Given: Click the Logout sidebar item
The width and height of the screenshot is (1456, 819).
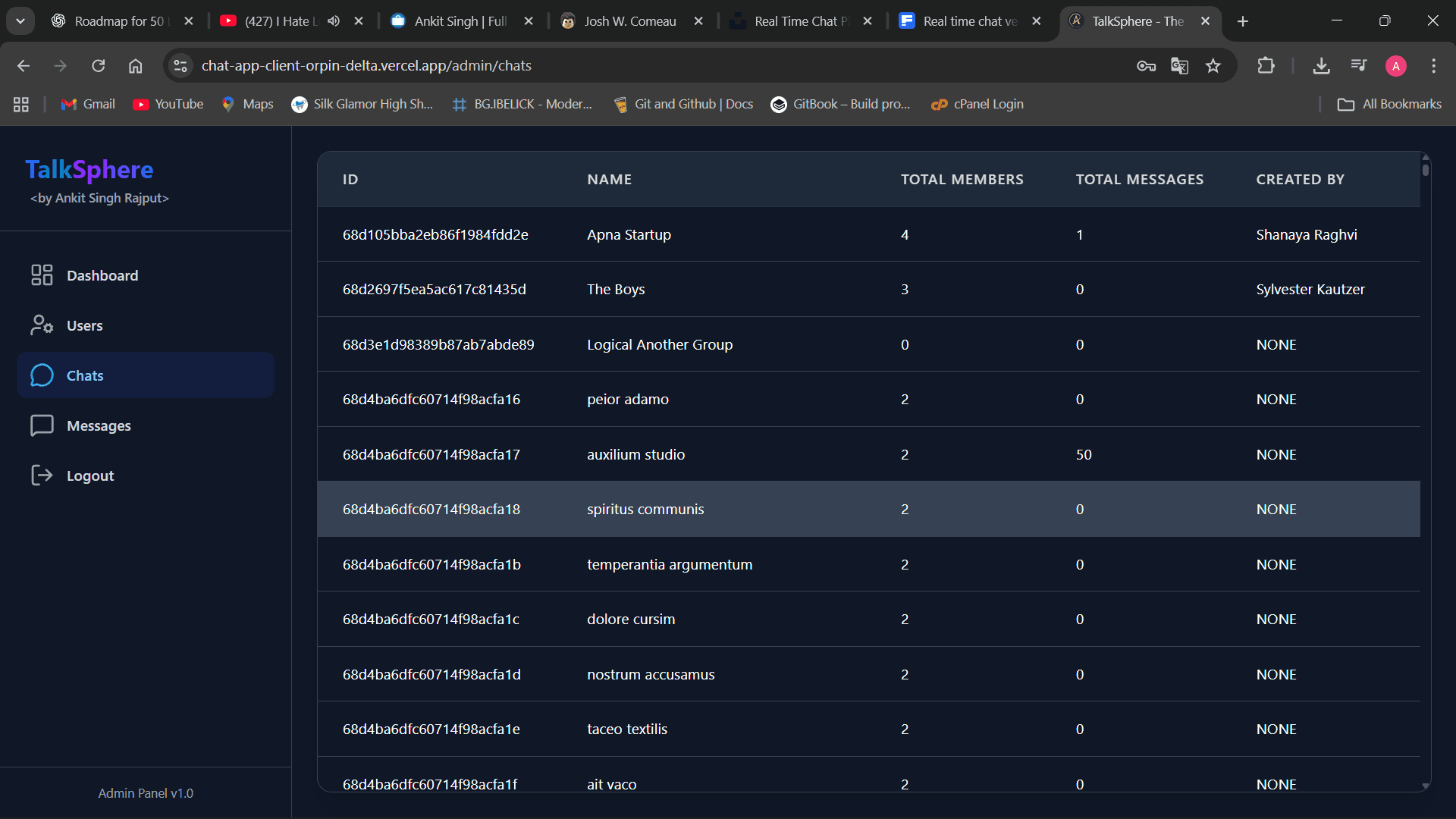Looking at the screenshot, I should [x=89, y=475].
